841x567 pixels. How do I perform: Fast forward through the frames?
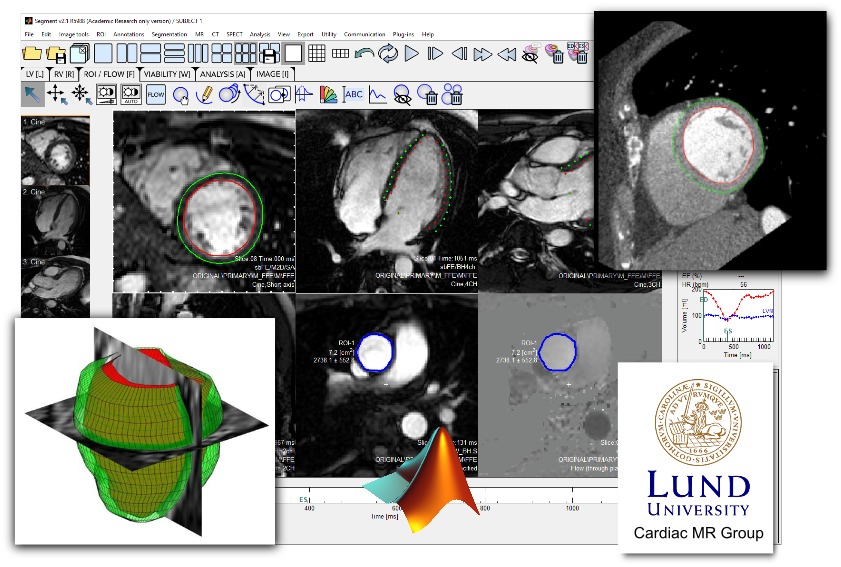483,54
